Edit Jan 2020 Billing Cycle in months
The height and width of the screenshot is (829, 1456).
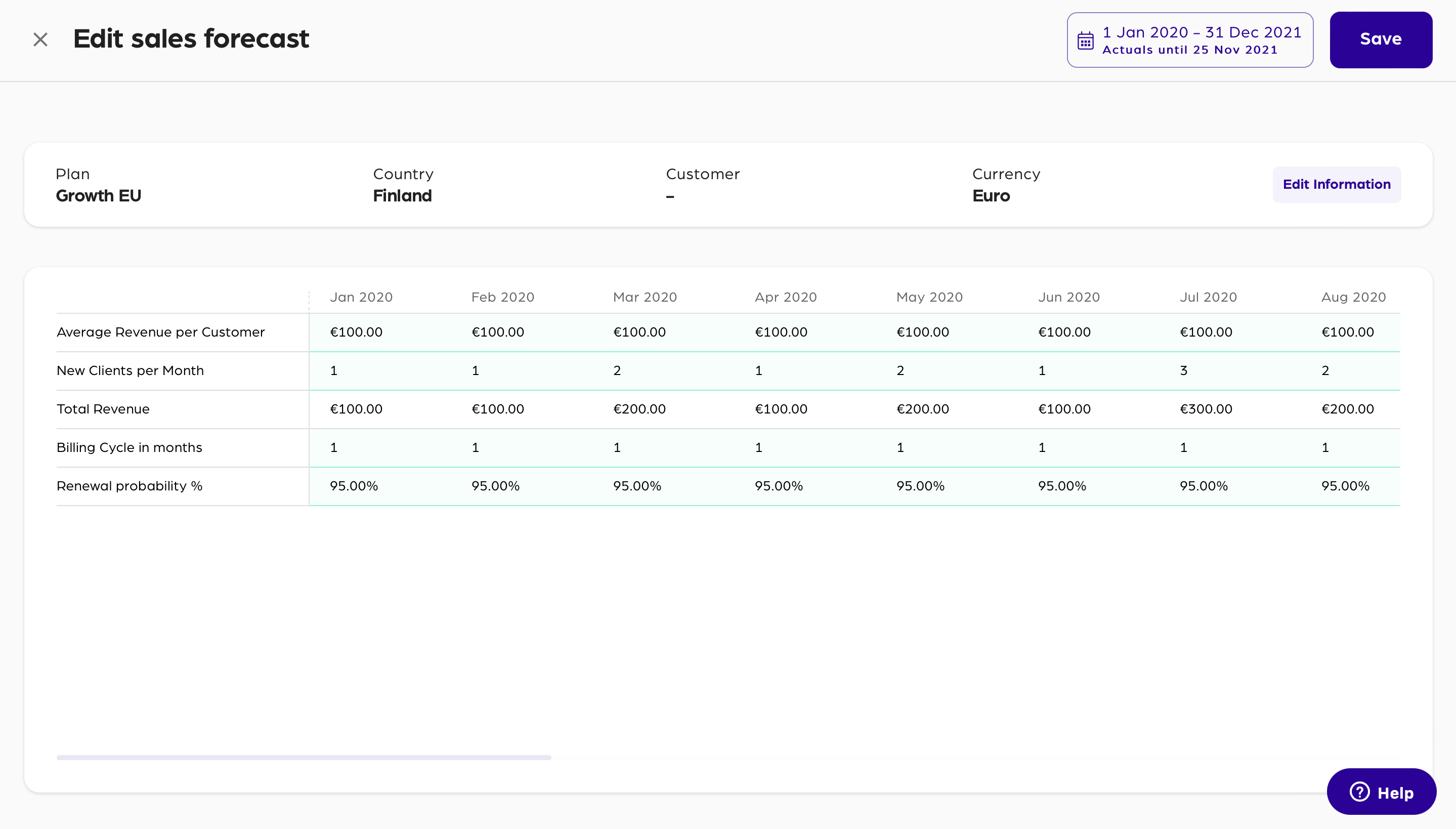(334, 448)
